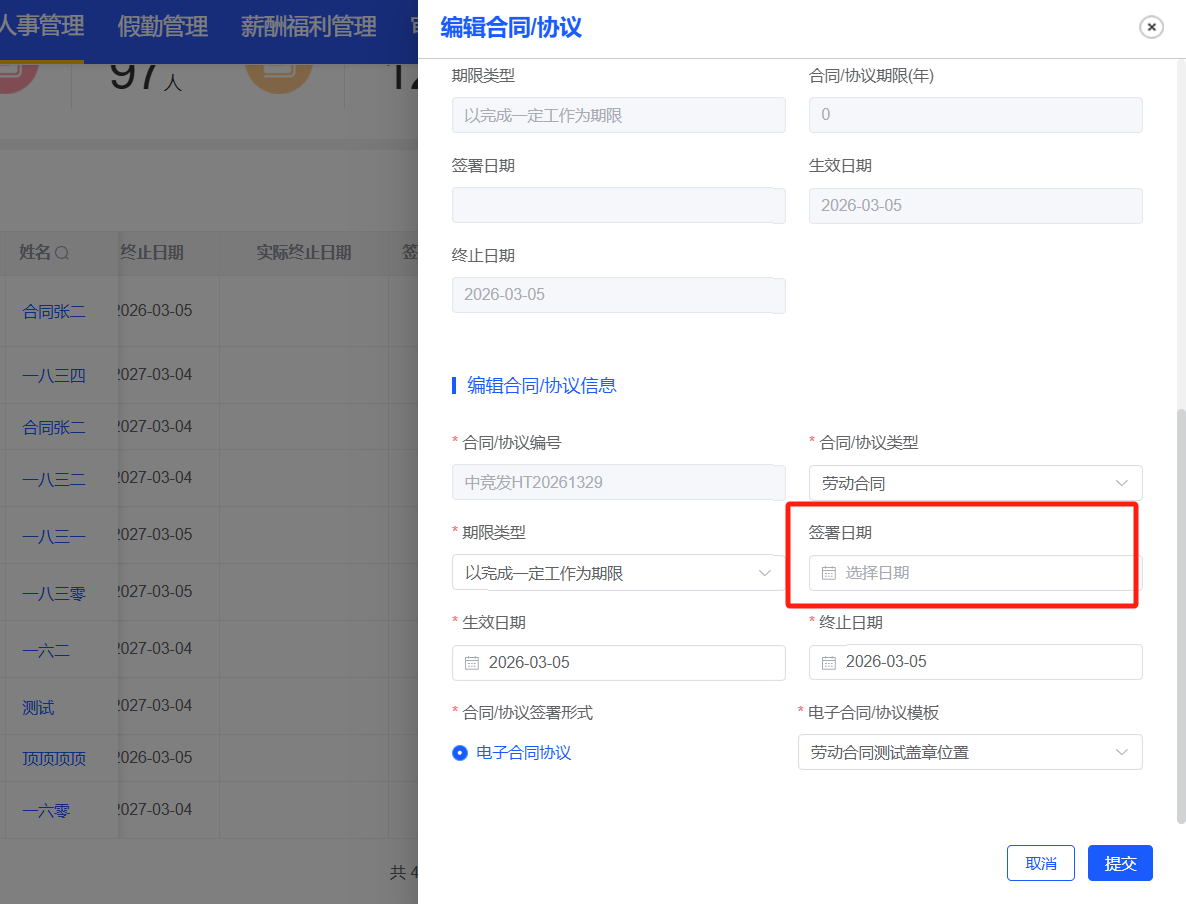Close the 编辑合同/协议 dialog

(1150, 27)
